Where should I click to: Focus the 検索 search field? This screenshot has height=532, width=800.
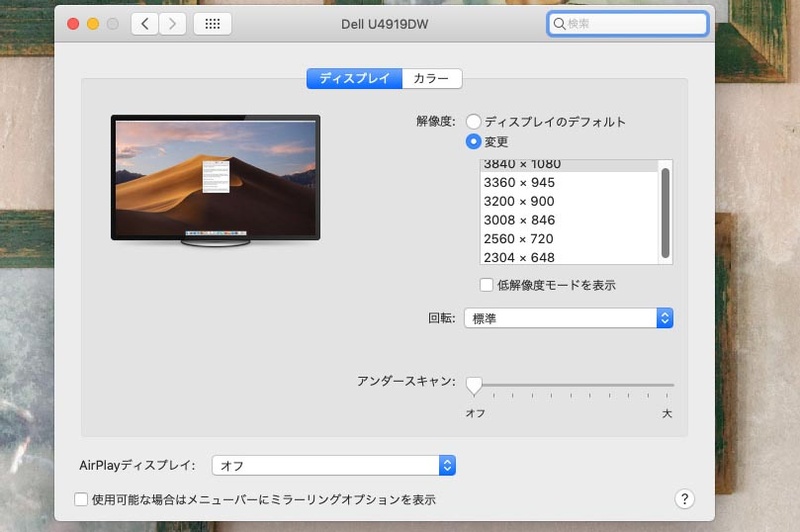point(628,24)
